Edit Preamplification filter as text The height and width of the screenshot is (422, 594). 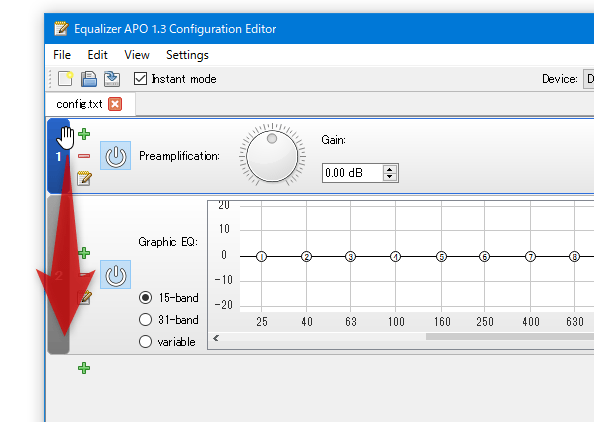[x=84, y=178]
